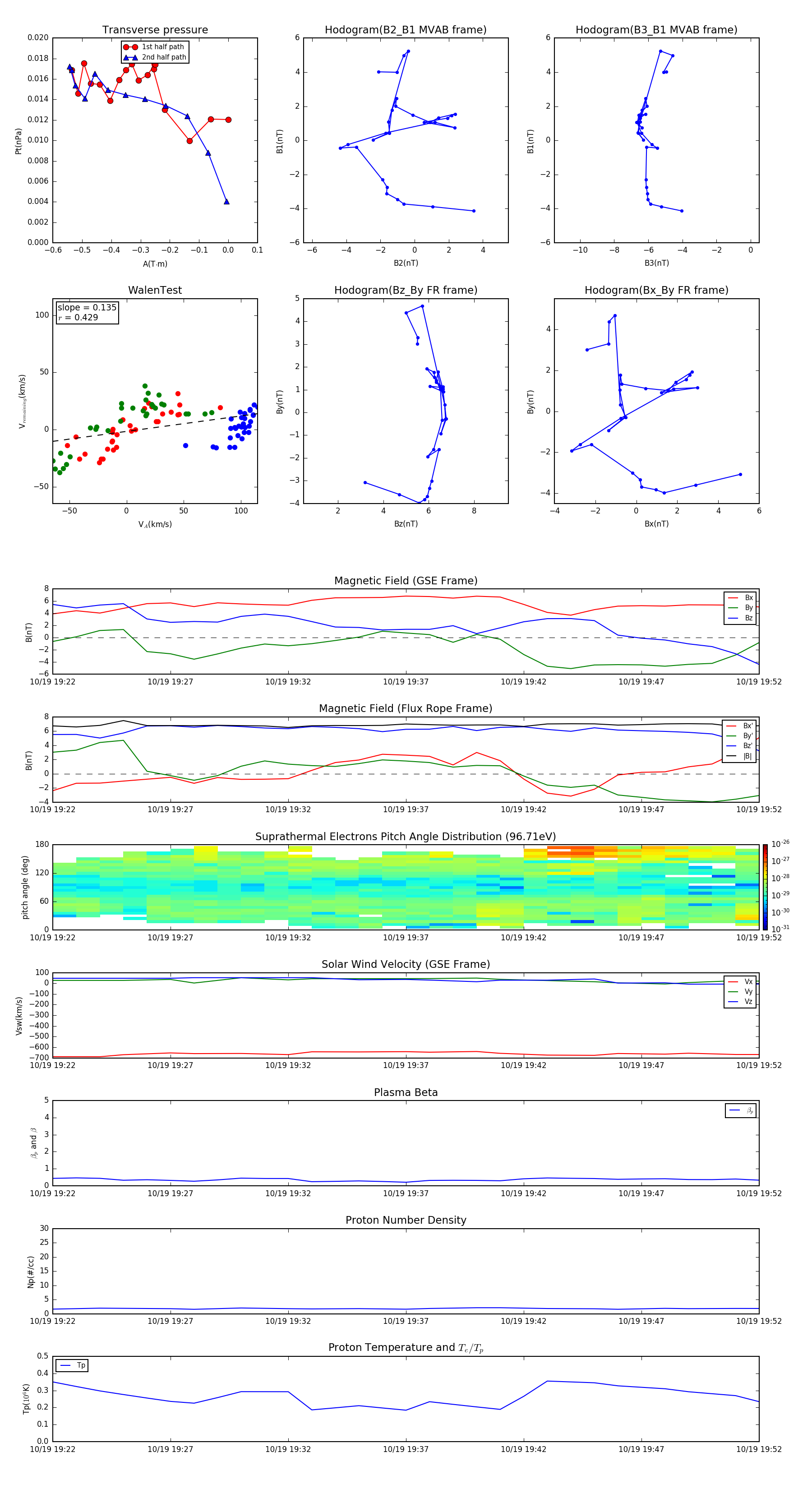Click the 'Vsw(km/s)' y-axis label
Image resolution: width=812 pixels, height=1489 pixels.
18,1016
